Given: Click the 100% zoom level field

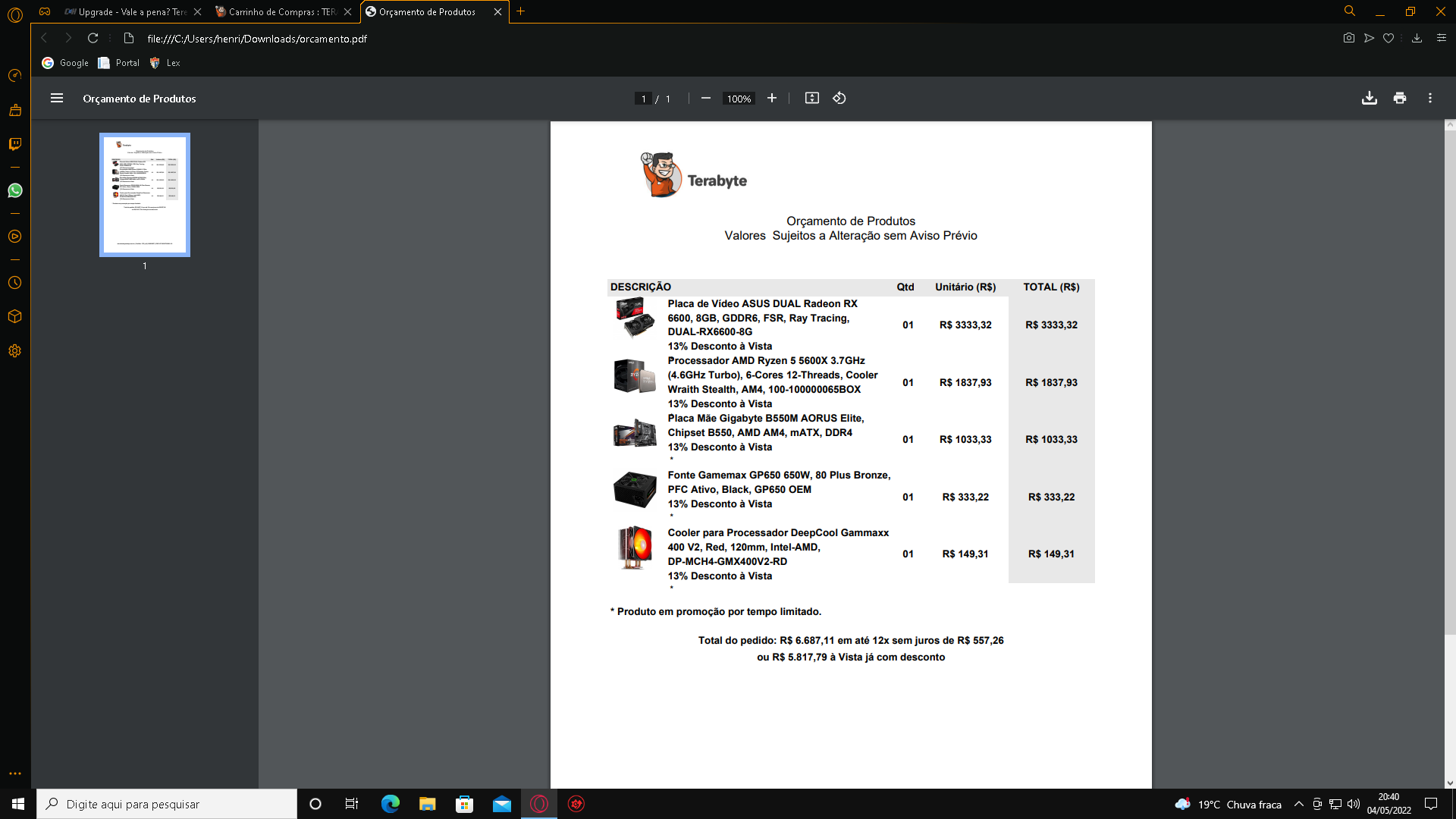Looking at the screenshot, I should [x=739, y=99].
